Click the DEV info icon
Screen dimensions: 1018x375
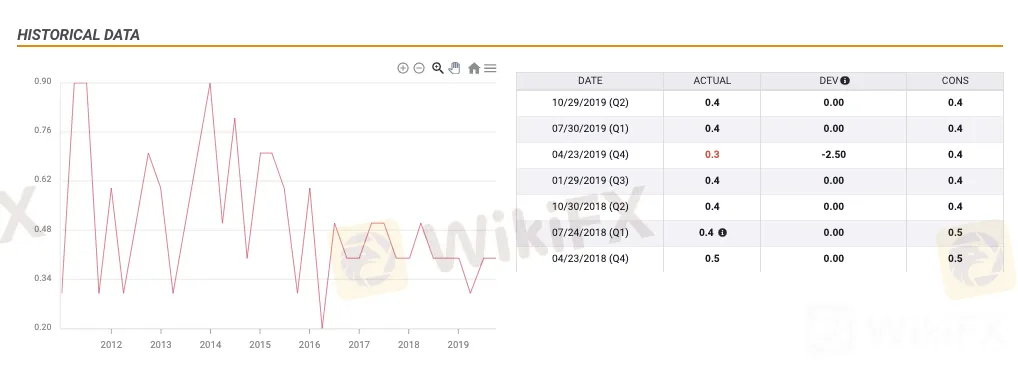(x=845, y=81)
